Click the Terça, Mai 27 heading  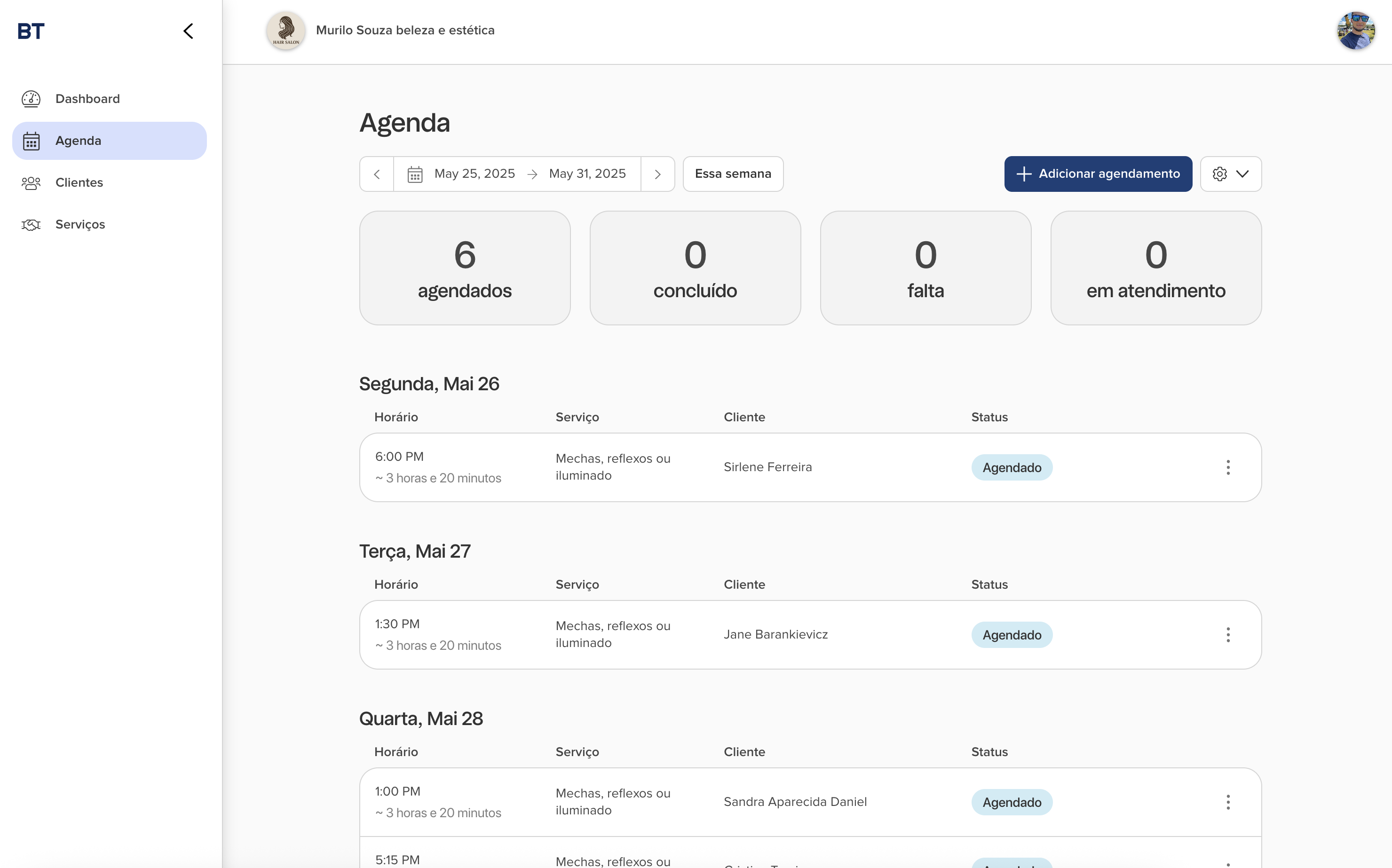414,551
